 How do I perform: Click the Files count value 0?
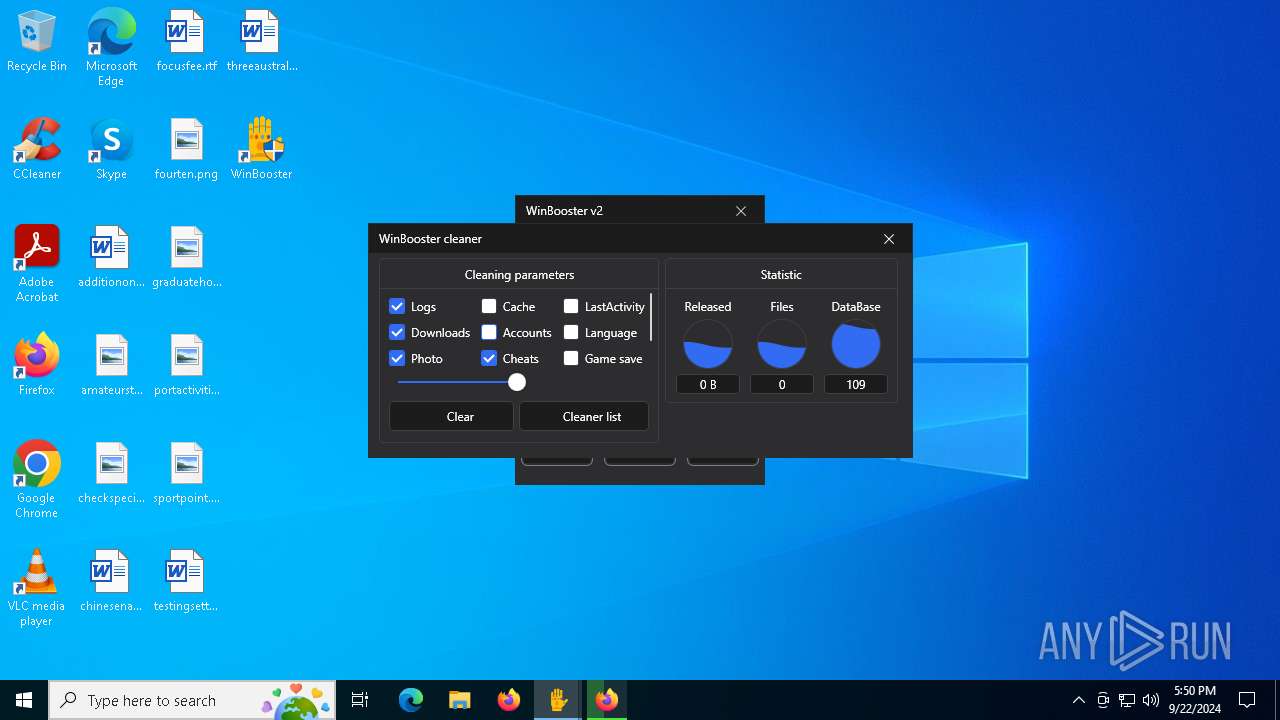click(x=782, y=384)
